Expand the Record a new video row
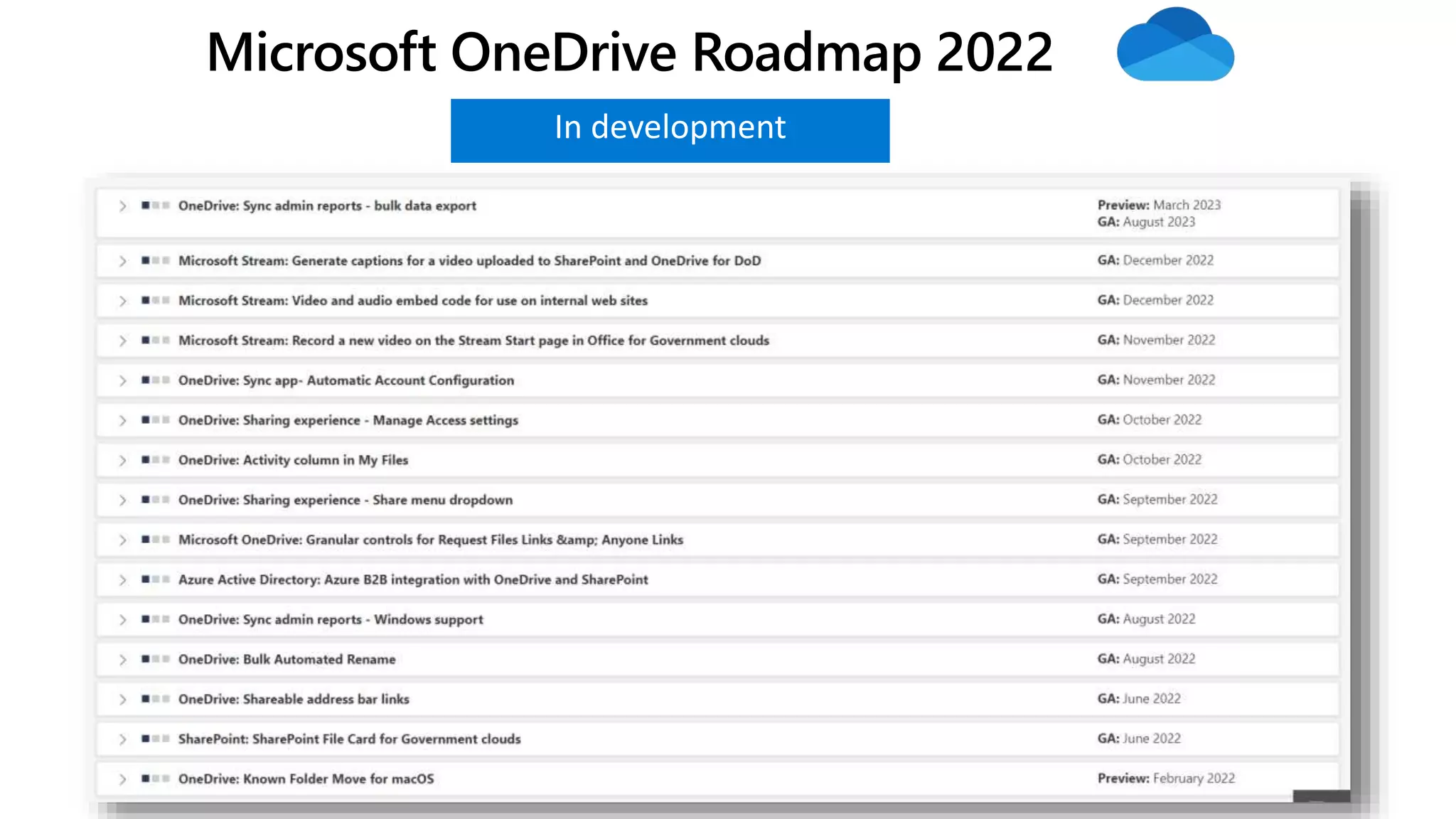Image resolution: width=1456 pixels, height=819 pixels. [122, 341]
